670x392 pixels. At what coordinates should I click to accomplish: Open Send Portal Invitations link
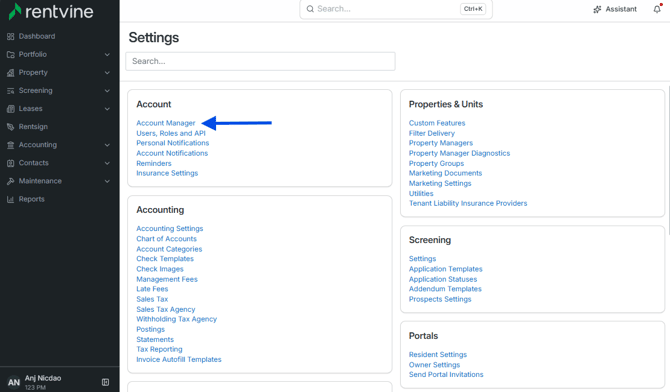tap(446, 374)
